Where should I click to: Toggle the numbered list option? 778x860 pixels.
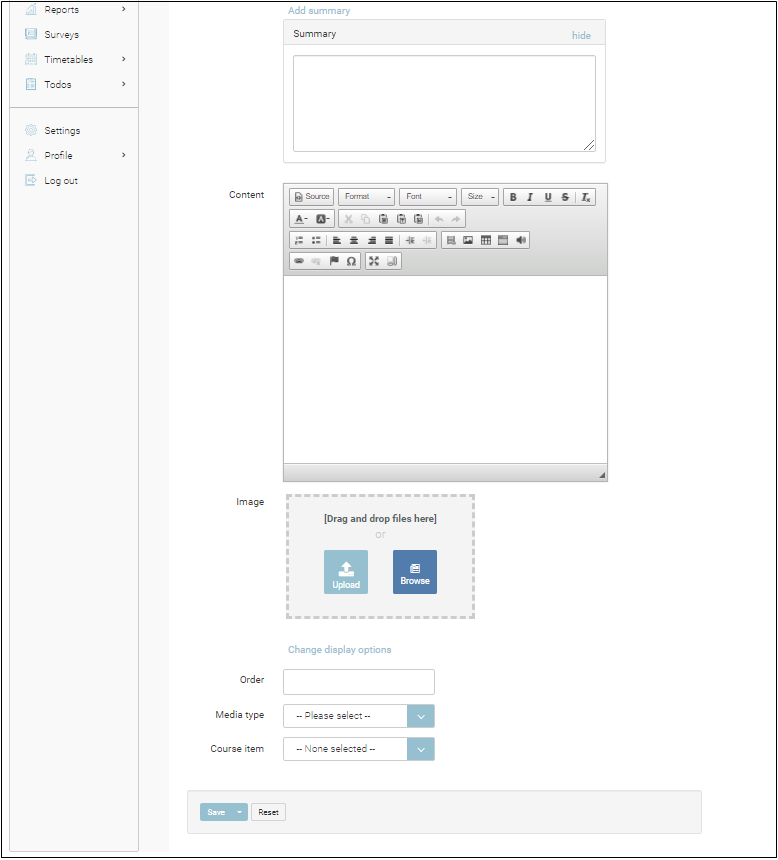tap(299, 240)
